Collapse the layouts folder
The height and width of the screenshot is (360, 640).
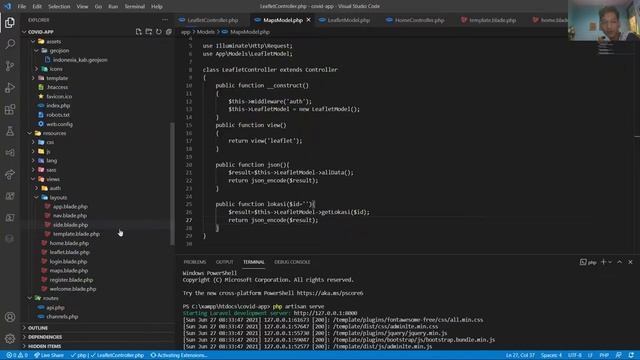[x=37, y=197]
